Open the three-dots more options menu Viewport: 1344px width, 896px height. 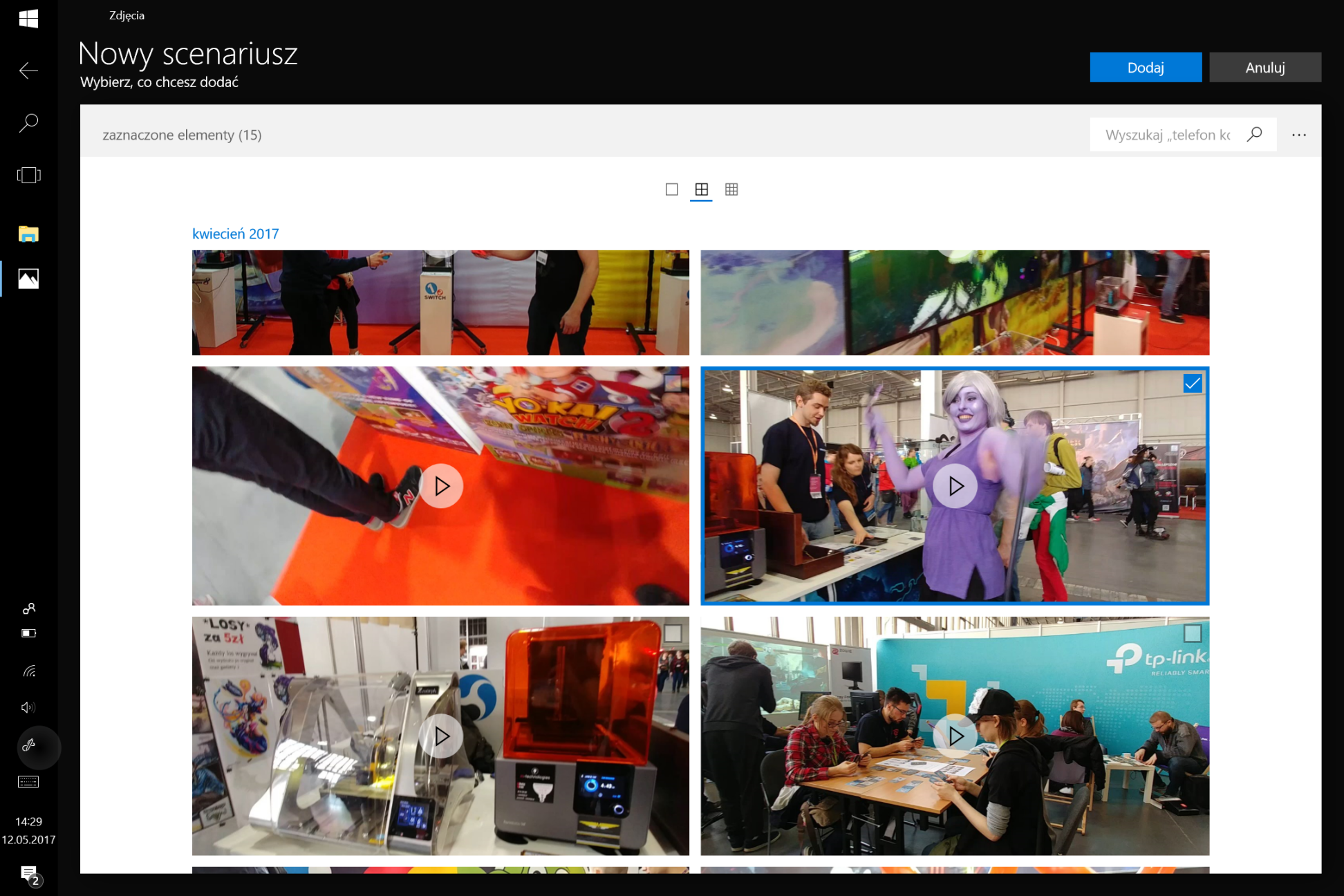click(1299, 135)
